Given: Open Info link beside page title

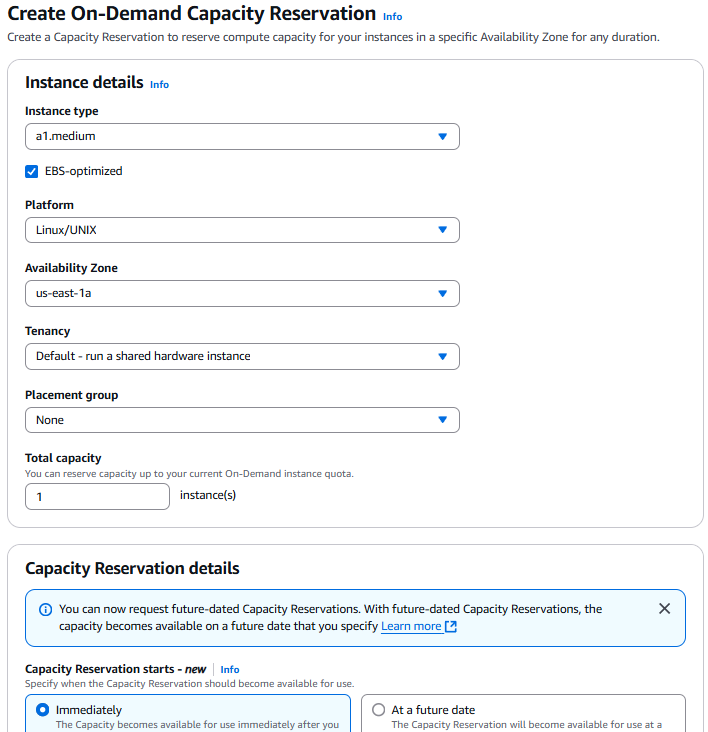Looking at the screenshot, I should (392, 17).
